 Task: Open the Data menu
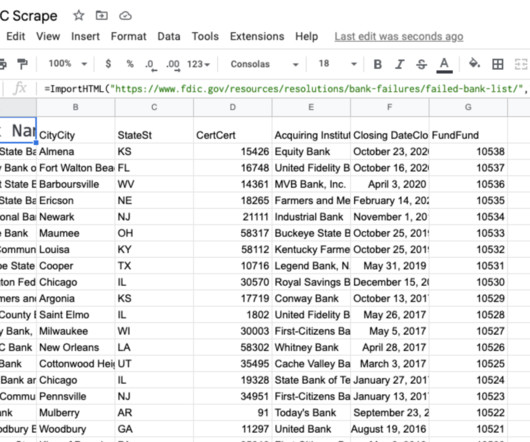point(169,36)
